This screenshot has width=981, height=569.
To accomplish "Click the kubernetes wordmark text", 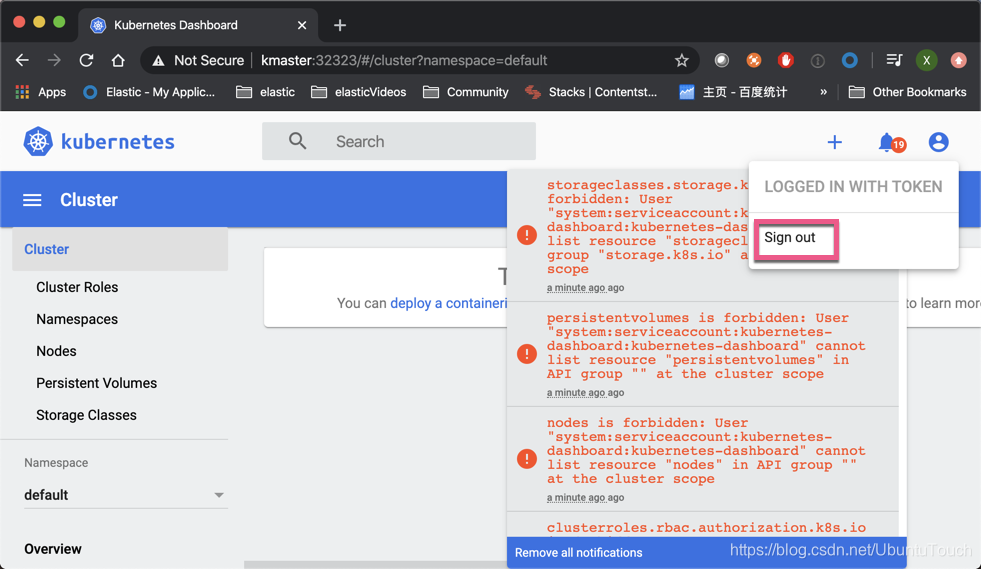I will (x=118, y=141).
